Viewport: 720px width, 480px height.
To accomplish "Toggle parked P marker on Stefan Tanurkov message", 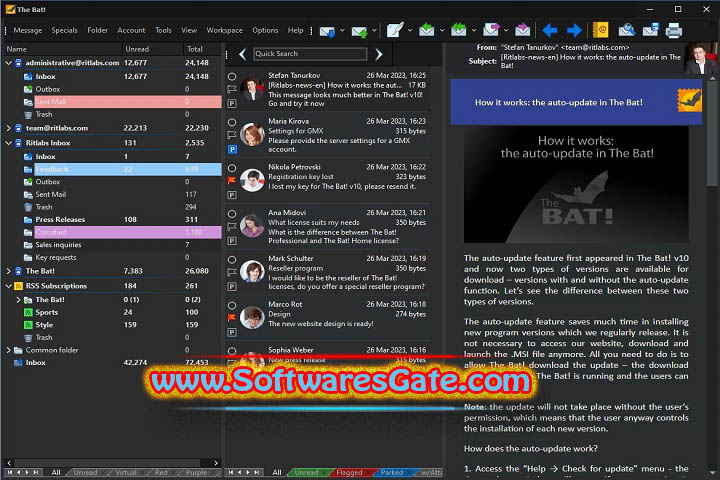I will click(232, 104).
